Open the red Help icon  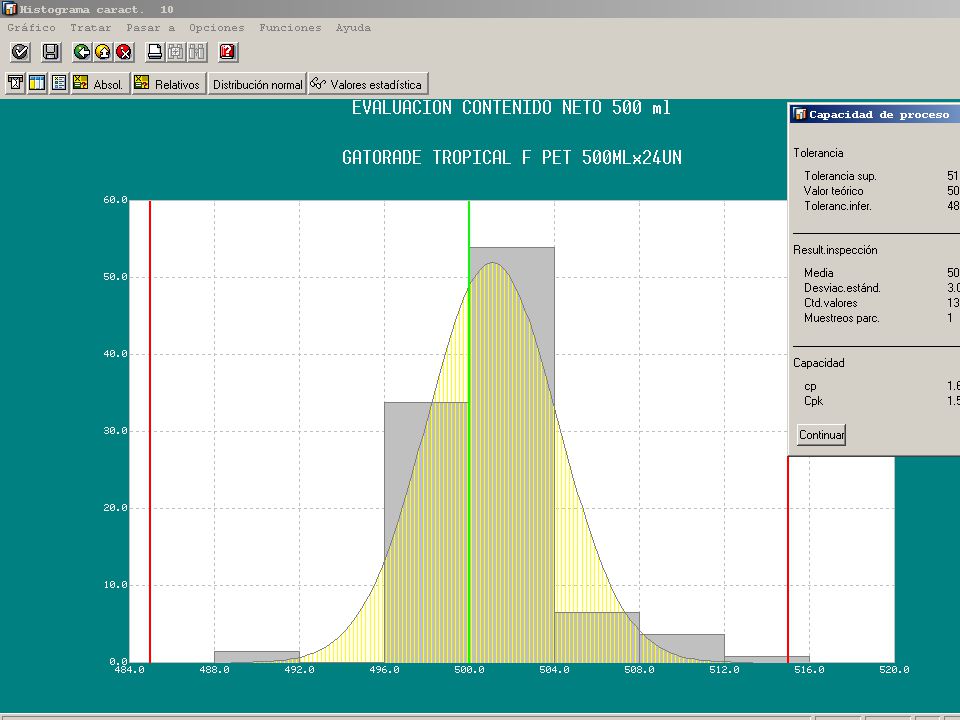point(228,52)
